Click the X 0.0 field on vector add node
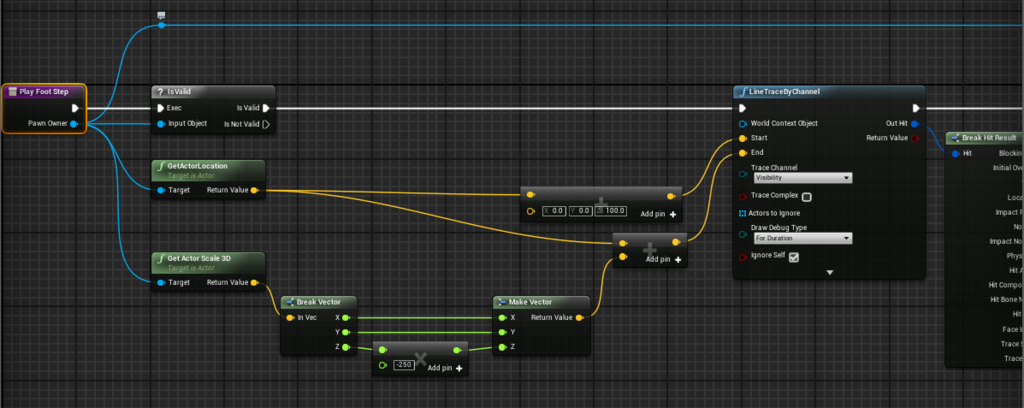The image size is (1024, 408). click(554, 211)
